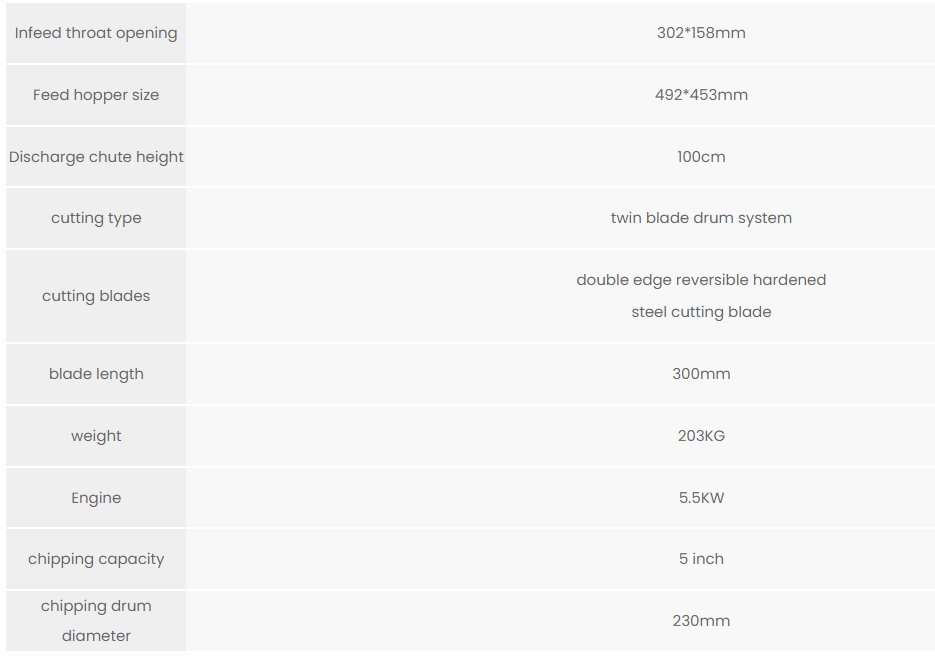This screenshot has width=935, height=657.
Task: Click the "chipping drum diameter" label
Action: coord(96,621)
